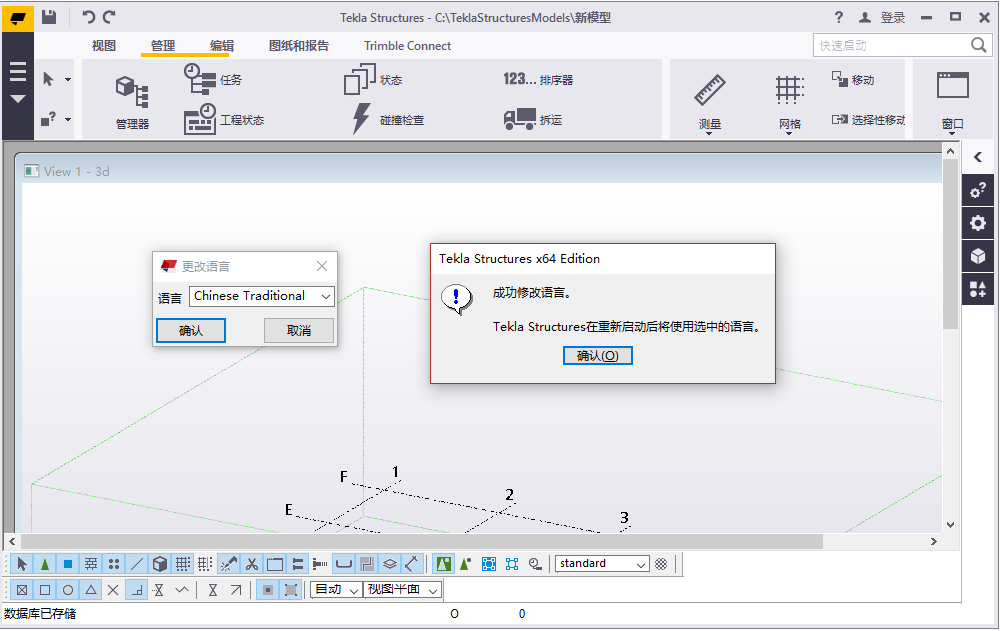Toggle snap to intersection points X
Screen dimensions: 1000x631
[114, 590]
